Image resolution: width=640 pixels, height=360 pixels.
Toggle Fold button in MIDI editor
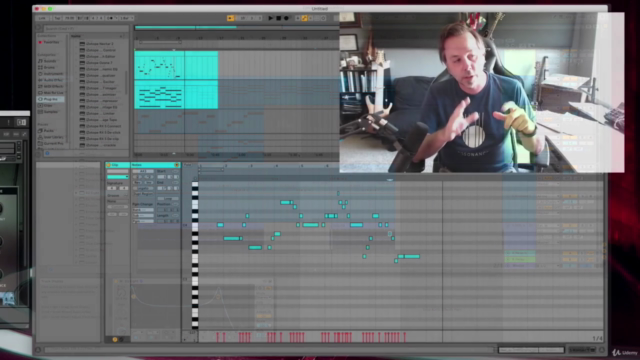[x=188, y=165]
